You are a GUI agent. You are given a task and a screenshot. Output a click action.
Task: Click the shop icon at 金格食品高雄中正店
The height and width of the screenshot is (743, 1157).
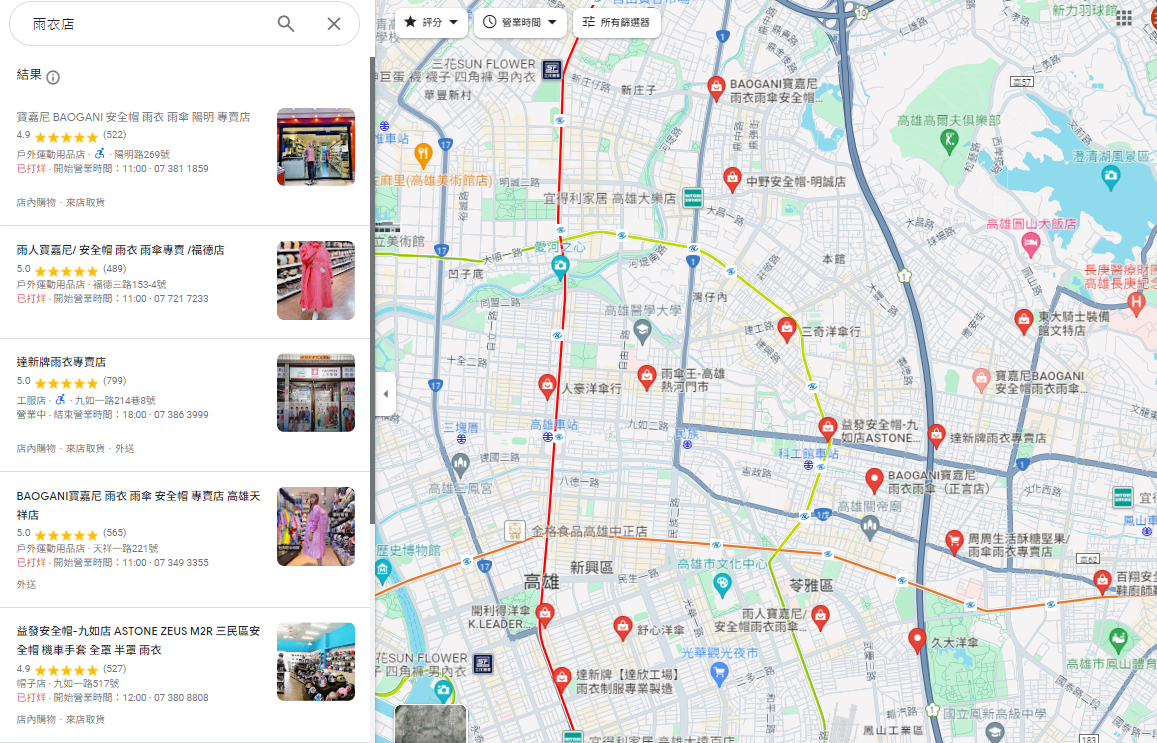(x=514, y=531)
